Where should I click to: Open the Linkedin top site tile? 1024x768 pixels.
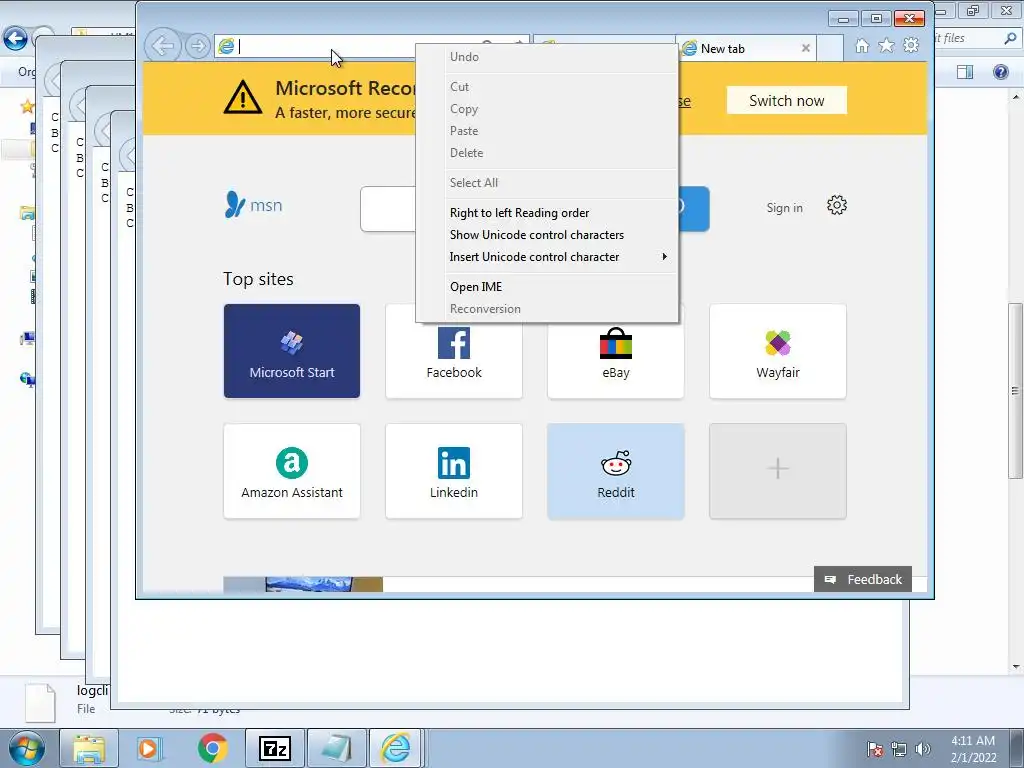(454, 471)
